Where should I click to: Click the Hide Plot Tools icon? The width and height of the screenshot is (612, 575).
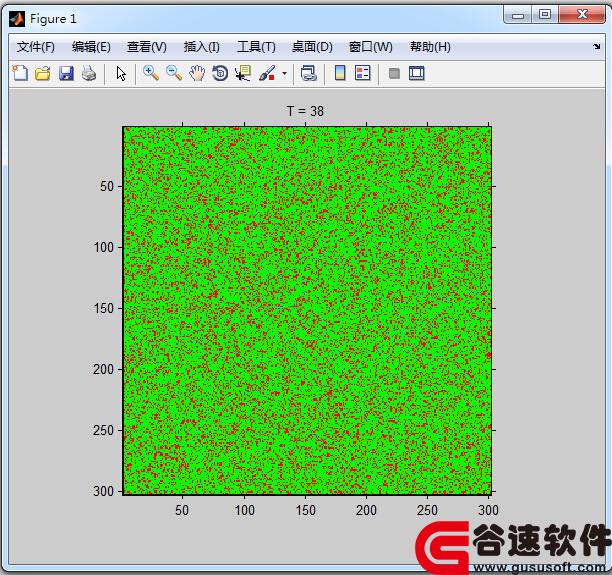(x=394, y=73)
